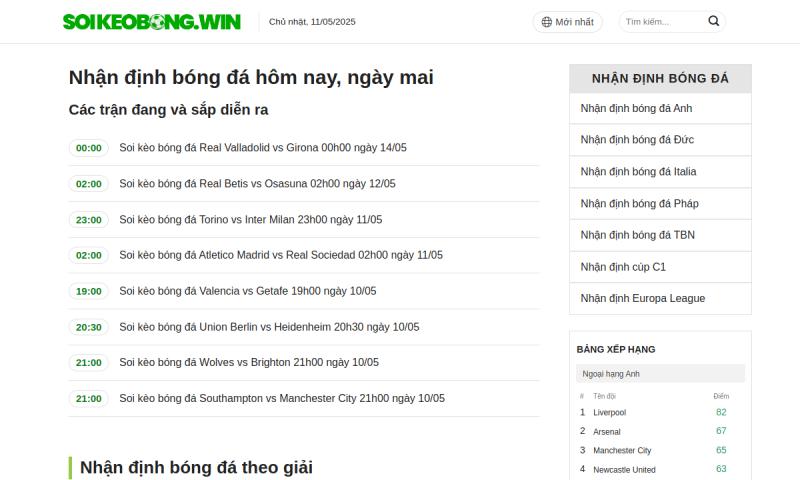Viewport: 800px width, 480px height.
Task: Open Wolves vs Brighton preview
Action: (x=249, y=362)
